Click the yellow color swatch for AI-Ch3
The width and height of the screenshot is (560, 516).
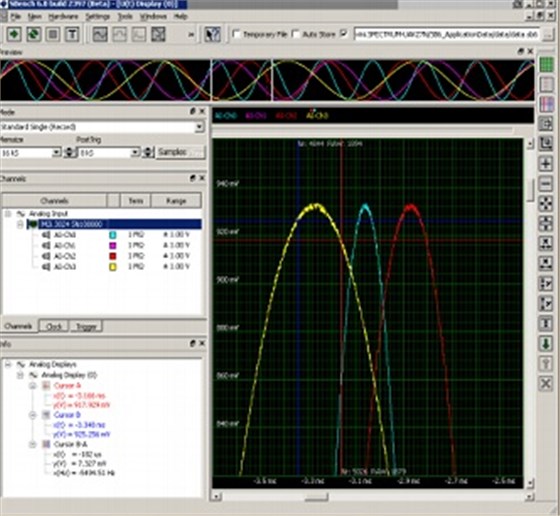[x=112, y=267]
